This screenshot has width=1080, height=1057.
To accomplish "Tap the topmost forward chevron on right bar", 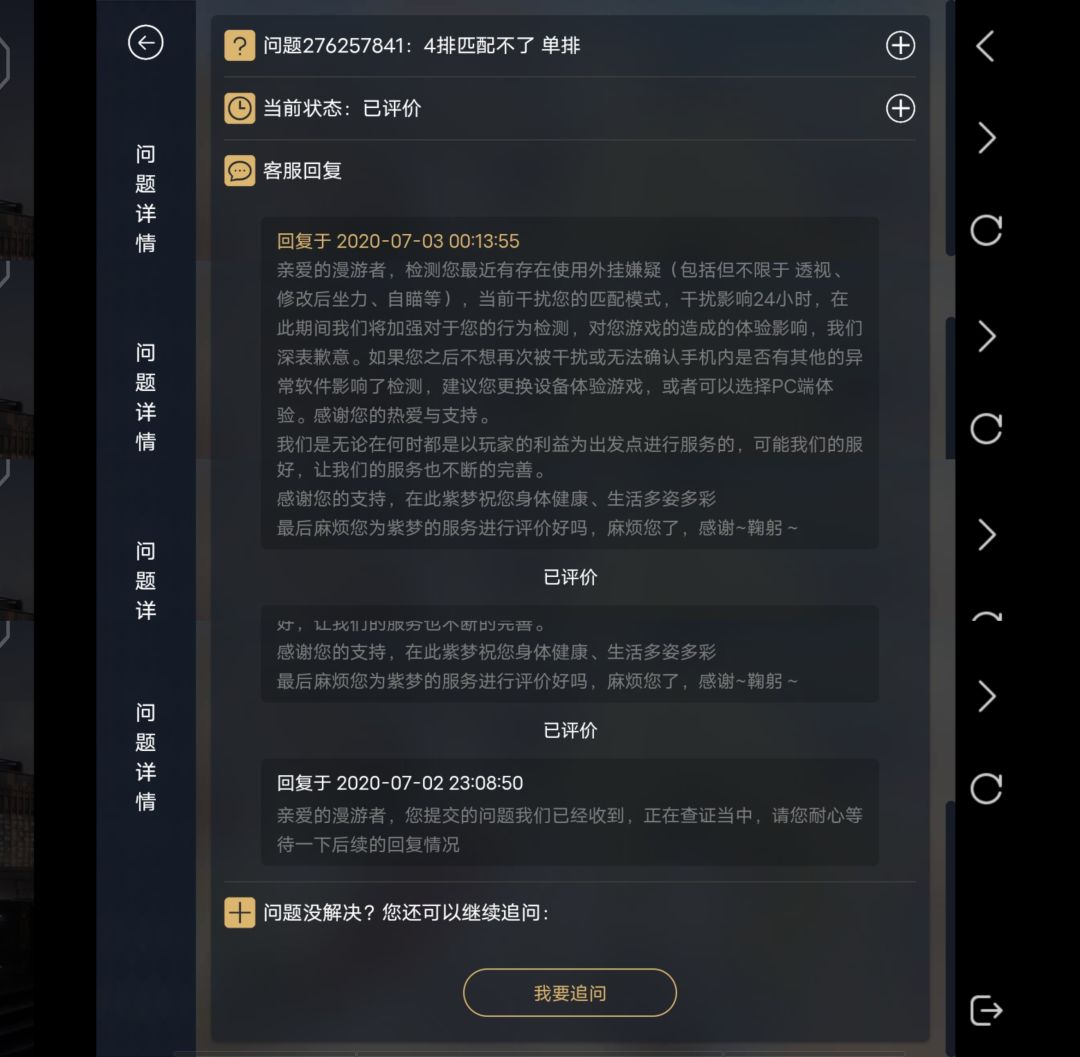I will tap(987, 138).
